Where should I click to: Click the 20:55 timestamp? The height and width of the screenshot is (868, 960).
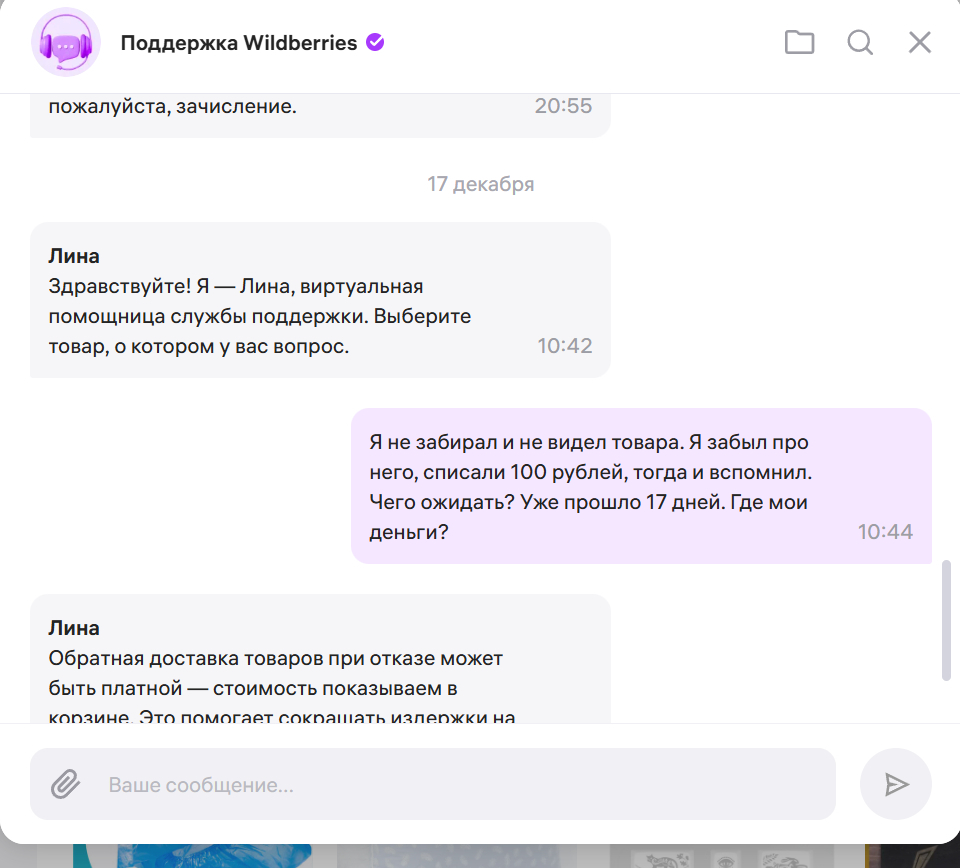[563, 106]
